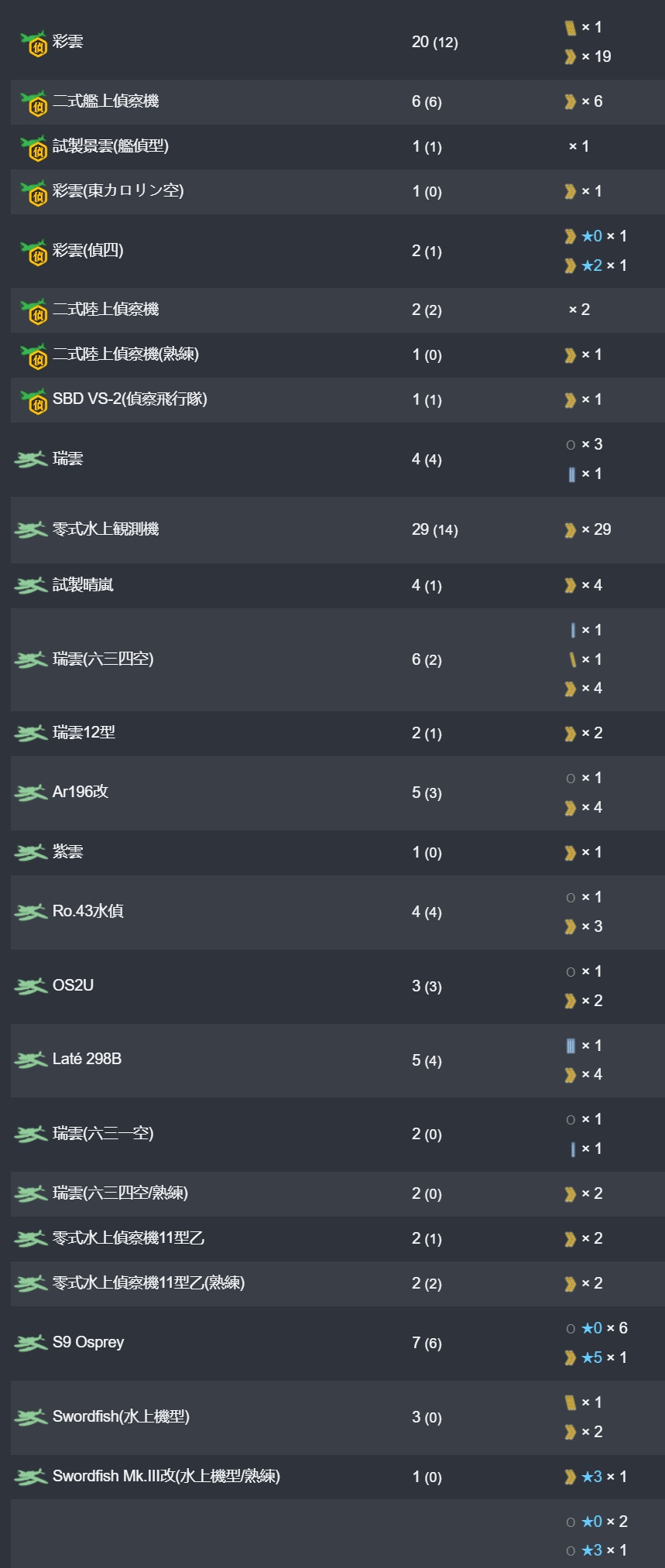Select the OS2U equipment name
The height and width of the screenshot is (1568, 665).
[73, 985]
